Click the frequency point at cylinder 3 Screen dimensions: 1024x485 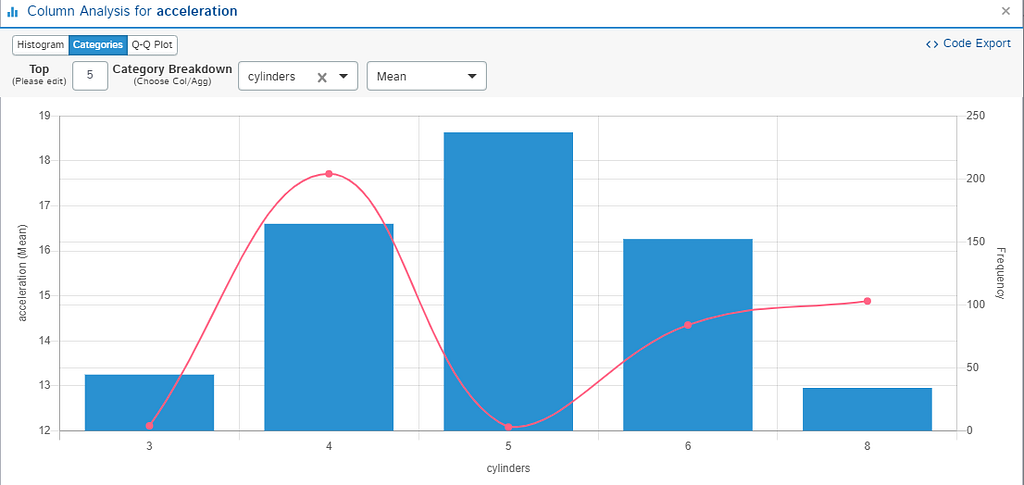(150, 426)
